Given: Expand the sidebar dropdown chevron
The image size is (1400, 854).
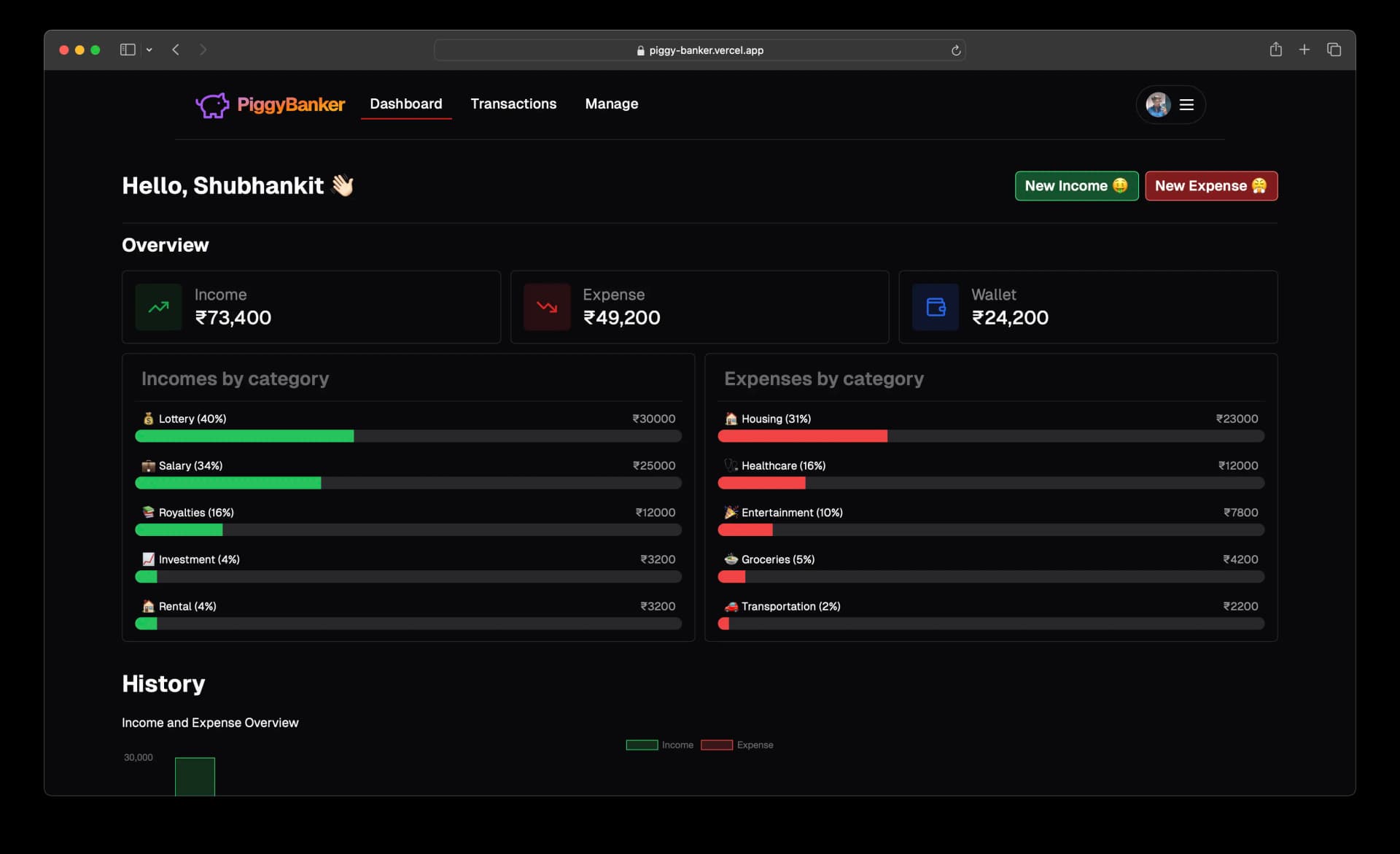Looking at the screenshot, I should point(149,50).
